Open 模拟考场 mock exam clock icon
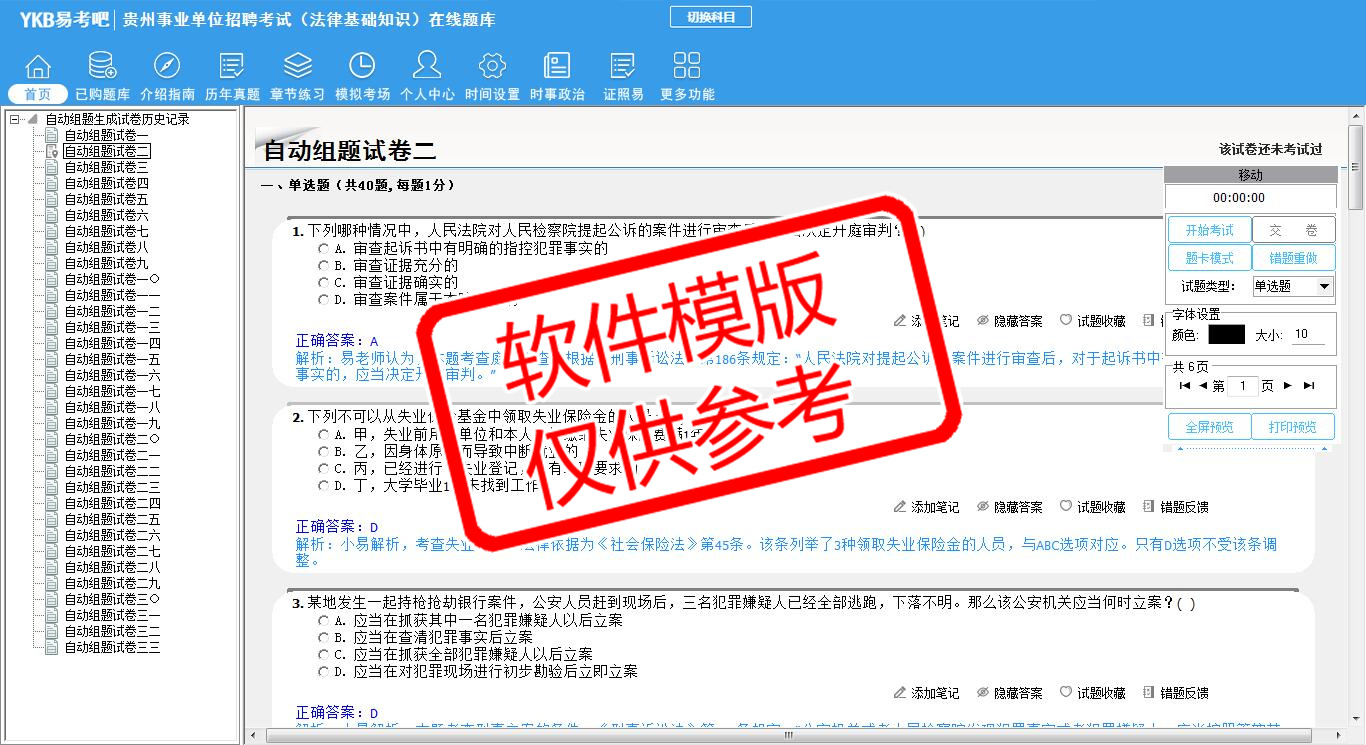This screenshot has height=745, width=1366. pos(362,67)
